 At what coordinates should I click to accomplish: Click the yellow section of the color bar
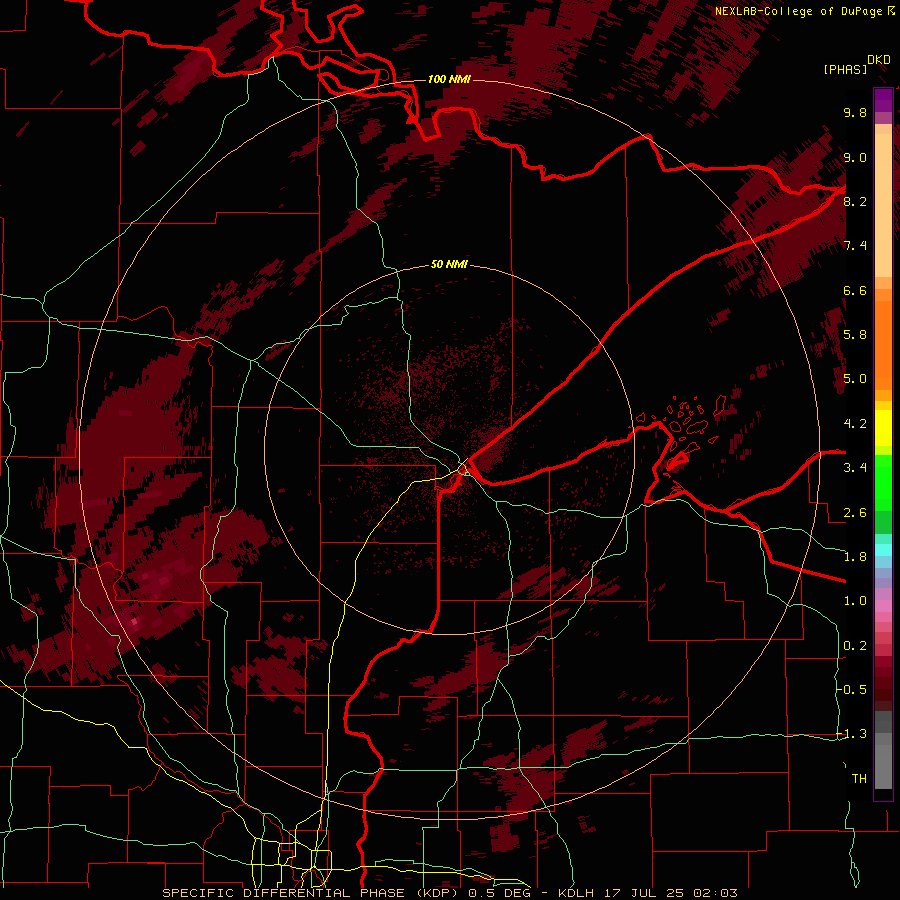pyautogui.click(x=883, y=428)
